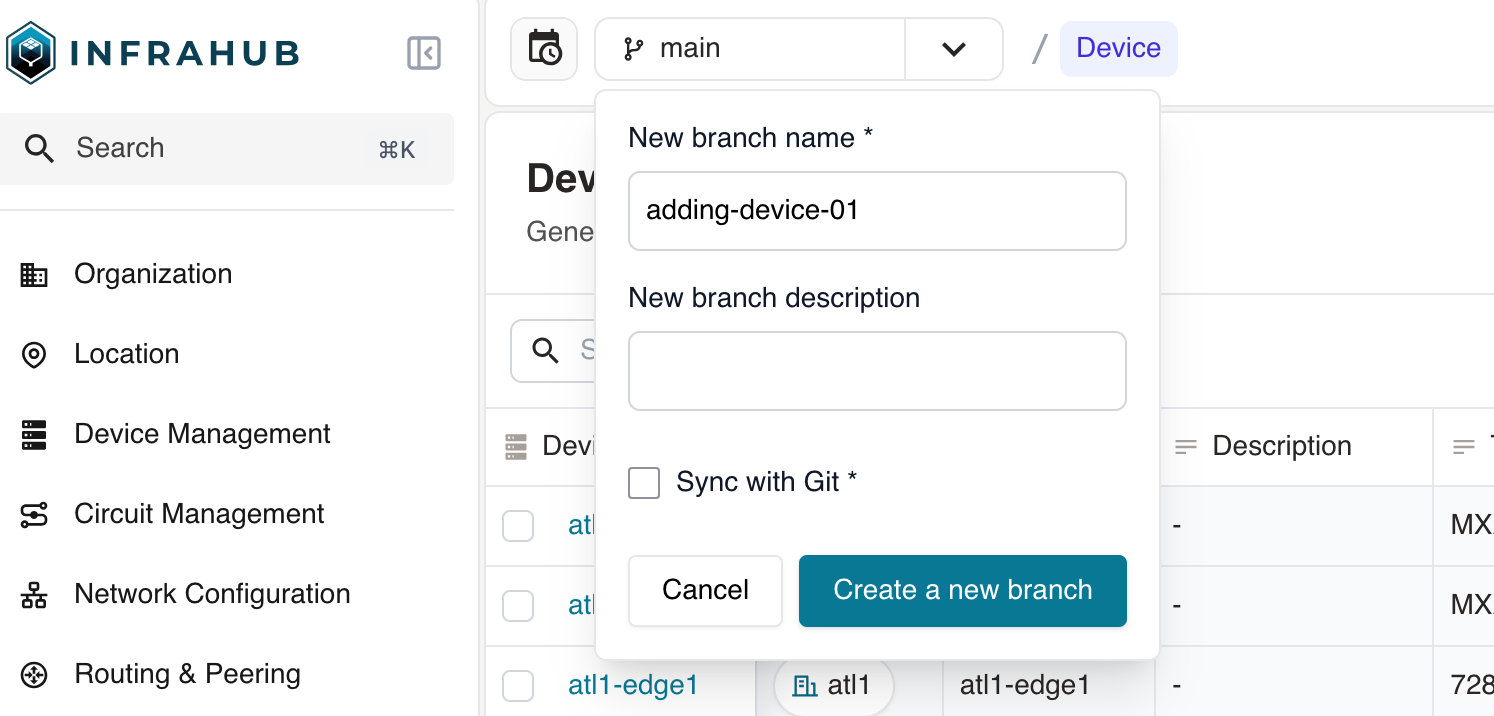Focus the New branch description field
Screen dimensions: 1494x716
click(x=877, y=371)
